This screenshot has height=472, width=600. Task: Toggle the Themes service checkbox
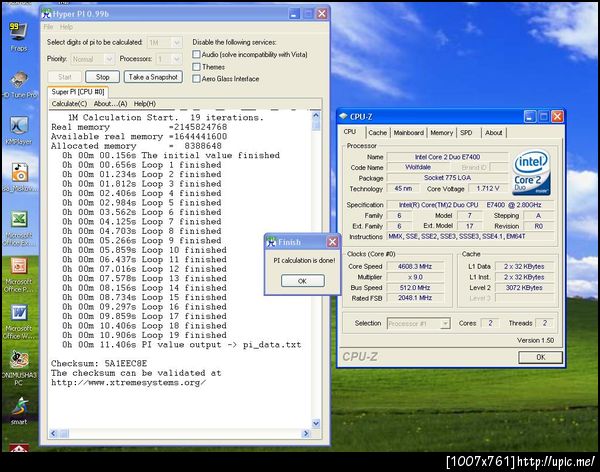tap(196, 67)
